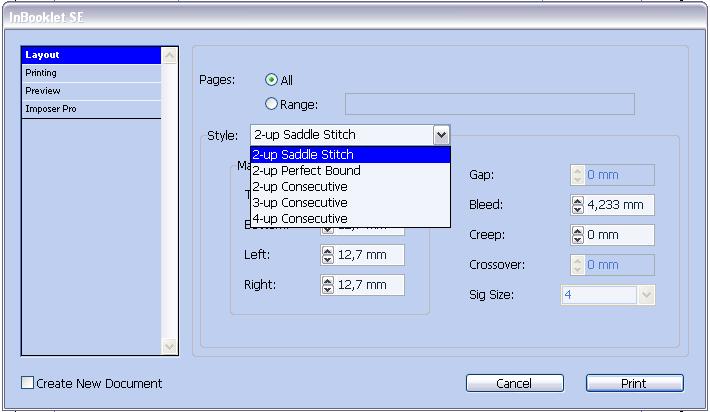This screenshot has height=412, width=710.
Task: Increase the Bleed value with up arrow
Action: point(577,201)
